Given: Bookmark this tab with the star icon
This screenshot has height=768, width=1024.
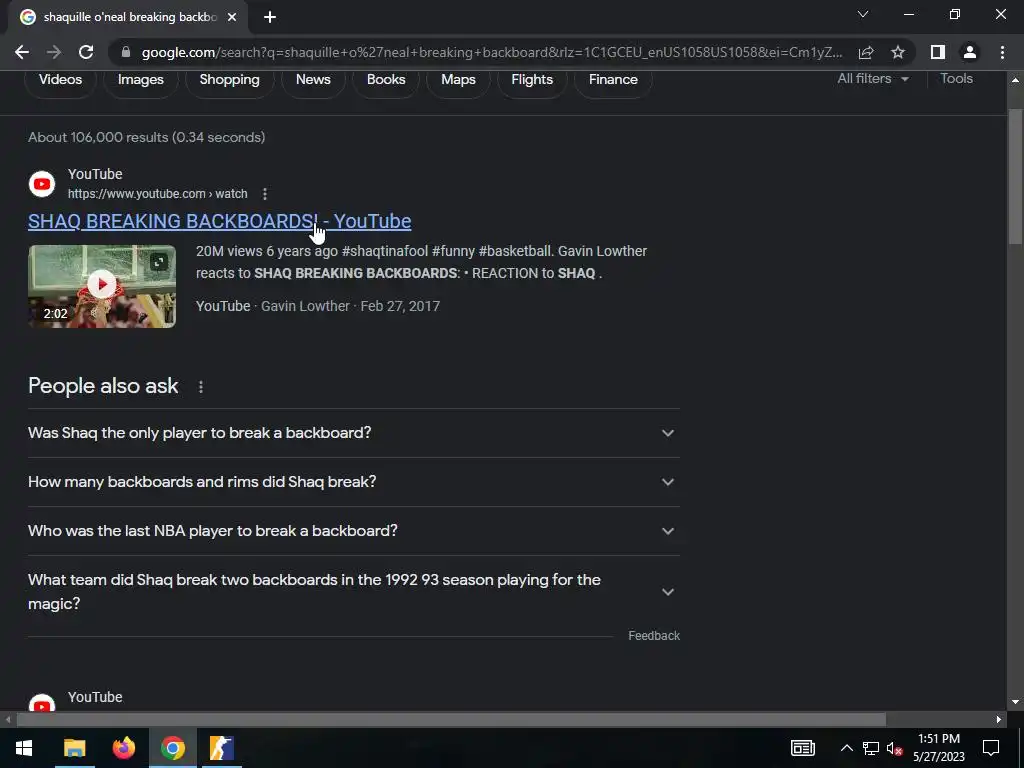Looking at the screenshot, I should [x=898, y=52].
